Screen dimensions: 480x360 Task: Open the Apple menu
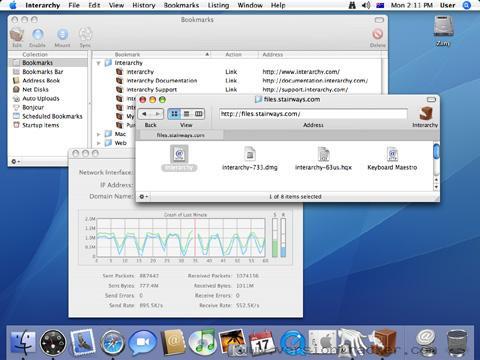[x=13, y=5]
